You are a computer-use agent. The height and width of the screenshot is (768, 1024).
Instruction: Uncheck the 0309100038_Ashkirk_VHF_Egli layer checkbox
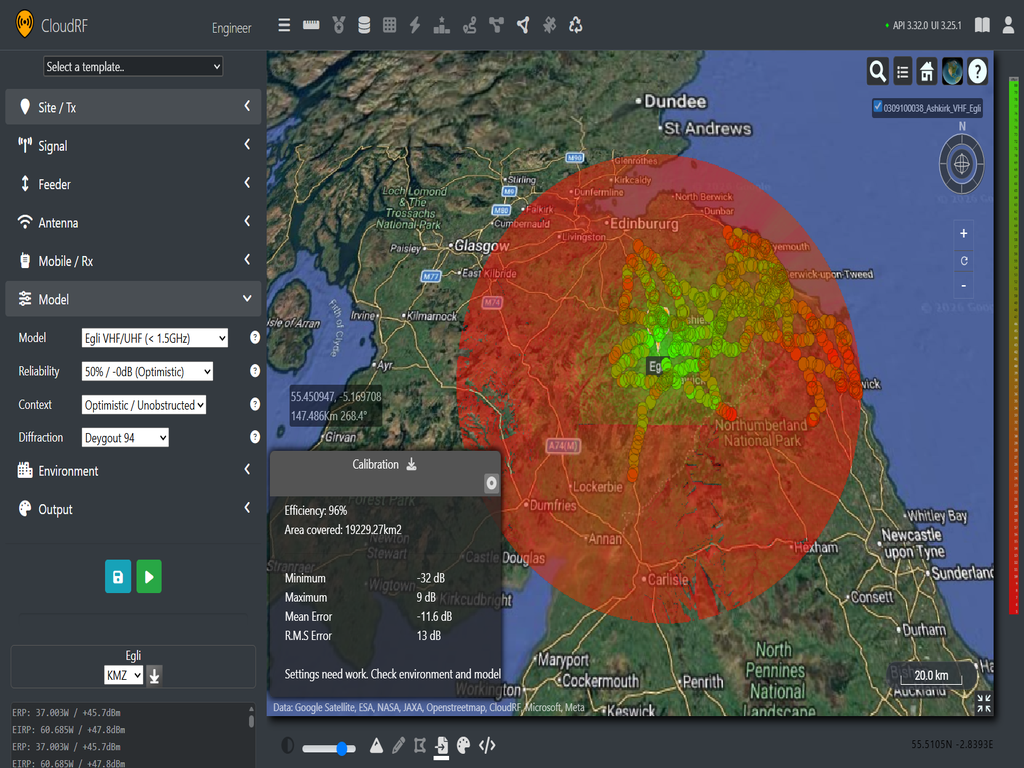[877, 106]
